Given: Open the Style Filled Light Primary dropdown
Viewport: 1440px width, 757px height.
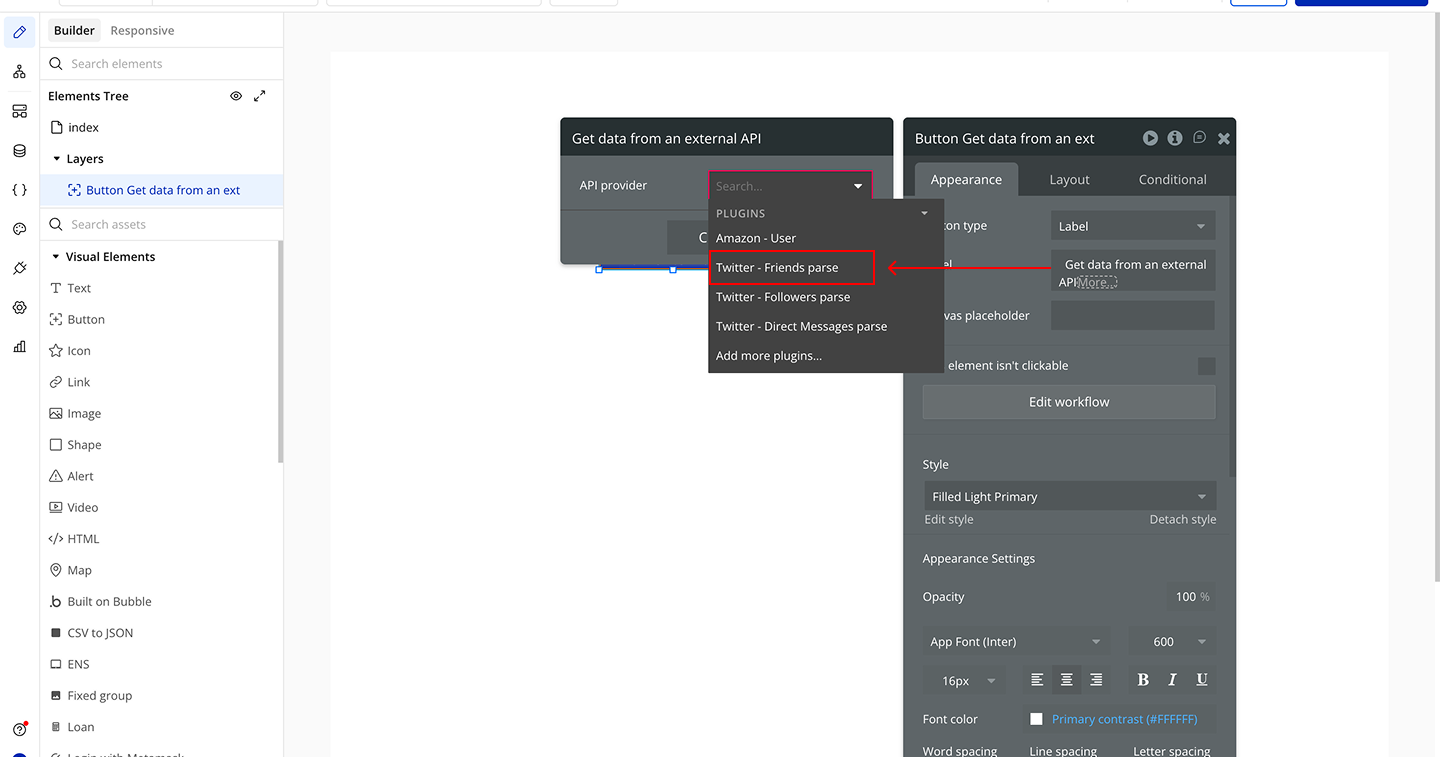Looking at the screenshot, I should click(1069, 496).
